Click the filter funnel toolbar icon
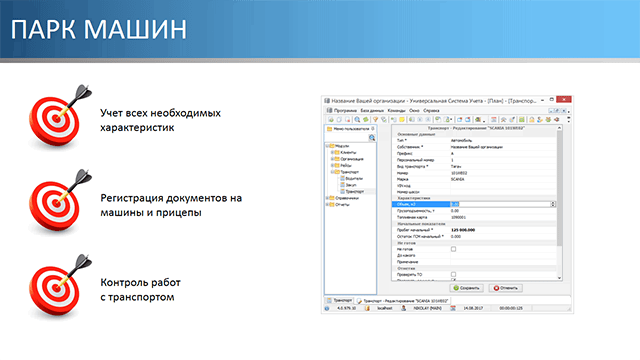Viewport: 640px width, 360px height. (x=375, y=120)
